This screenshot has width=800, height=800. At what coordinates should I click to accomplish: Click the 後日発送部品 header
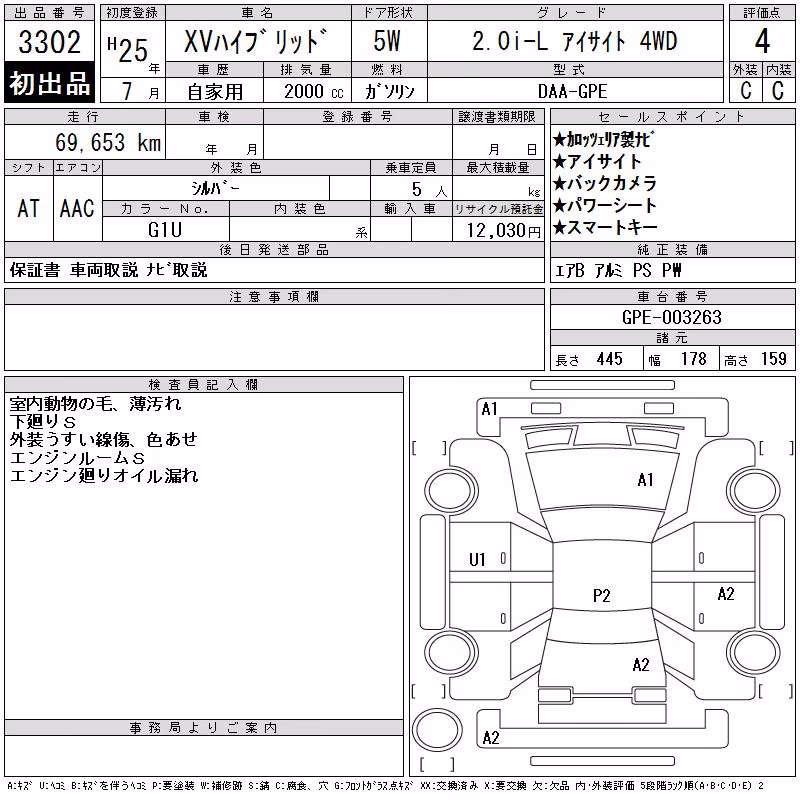pos(274,249)
